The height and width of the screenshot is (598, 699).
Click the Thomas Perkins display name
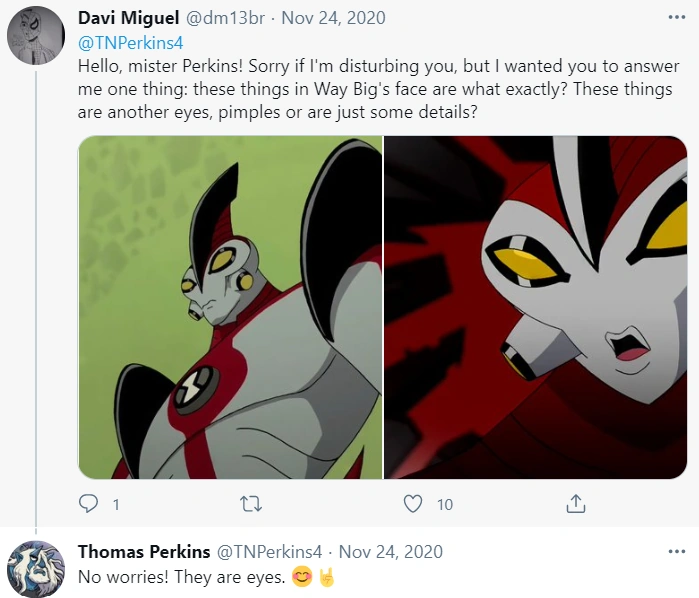pos(142,552)
